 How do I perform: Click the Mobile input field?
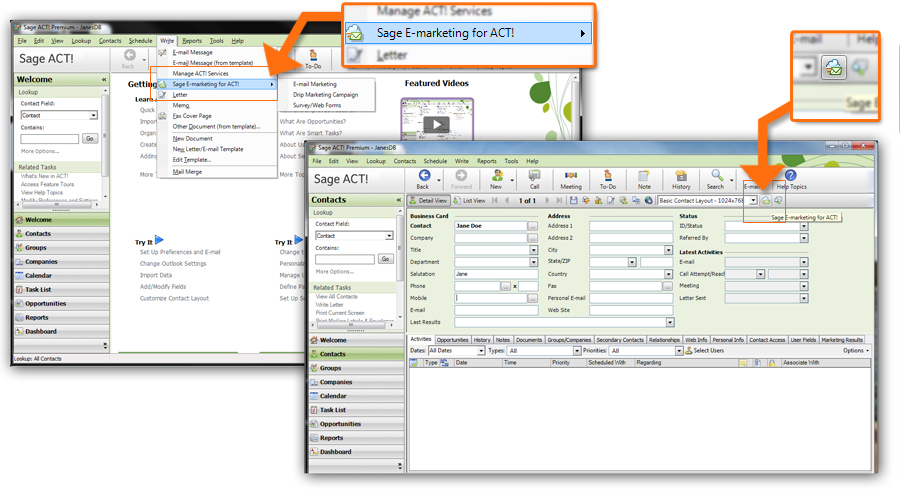point(491,298)
